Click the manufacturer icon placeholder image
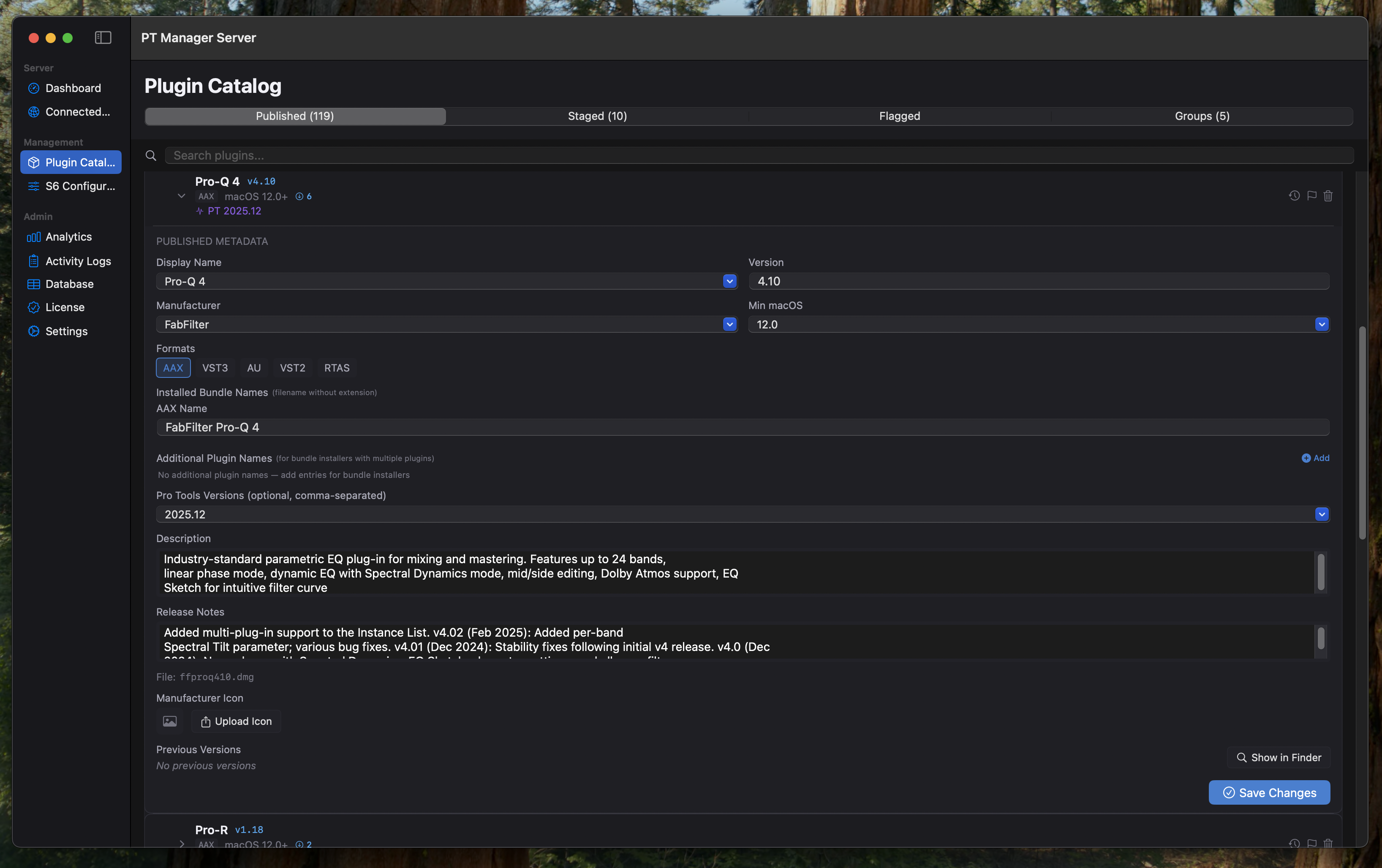The height and width of the screenshot is (868, 1382). [x=170, y=721]
